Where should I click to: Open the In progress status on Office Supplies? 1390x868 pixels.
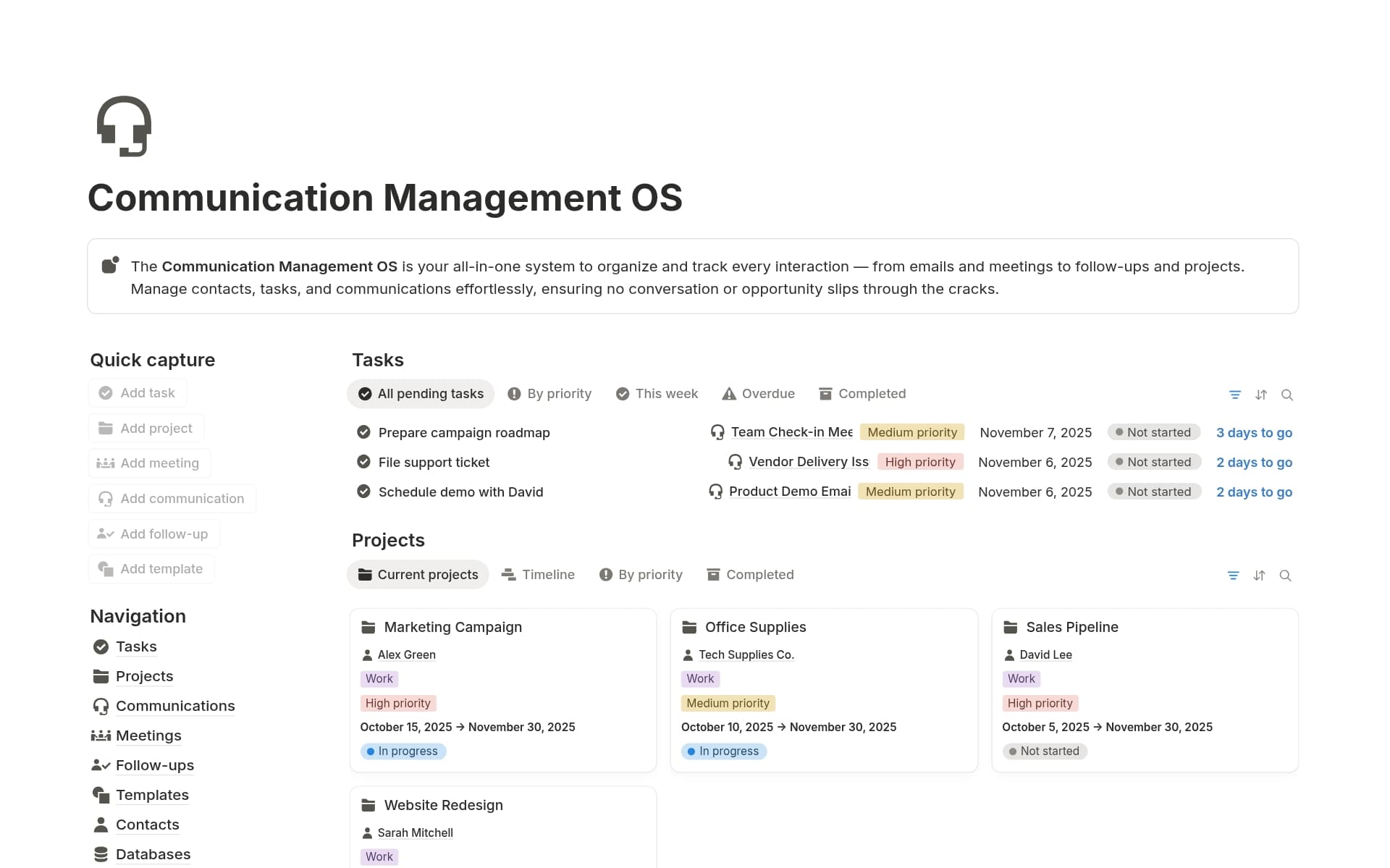(x=723, y=751)
